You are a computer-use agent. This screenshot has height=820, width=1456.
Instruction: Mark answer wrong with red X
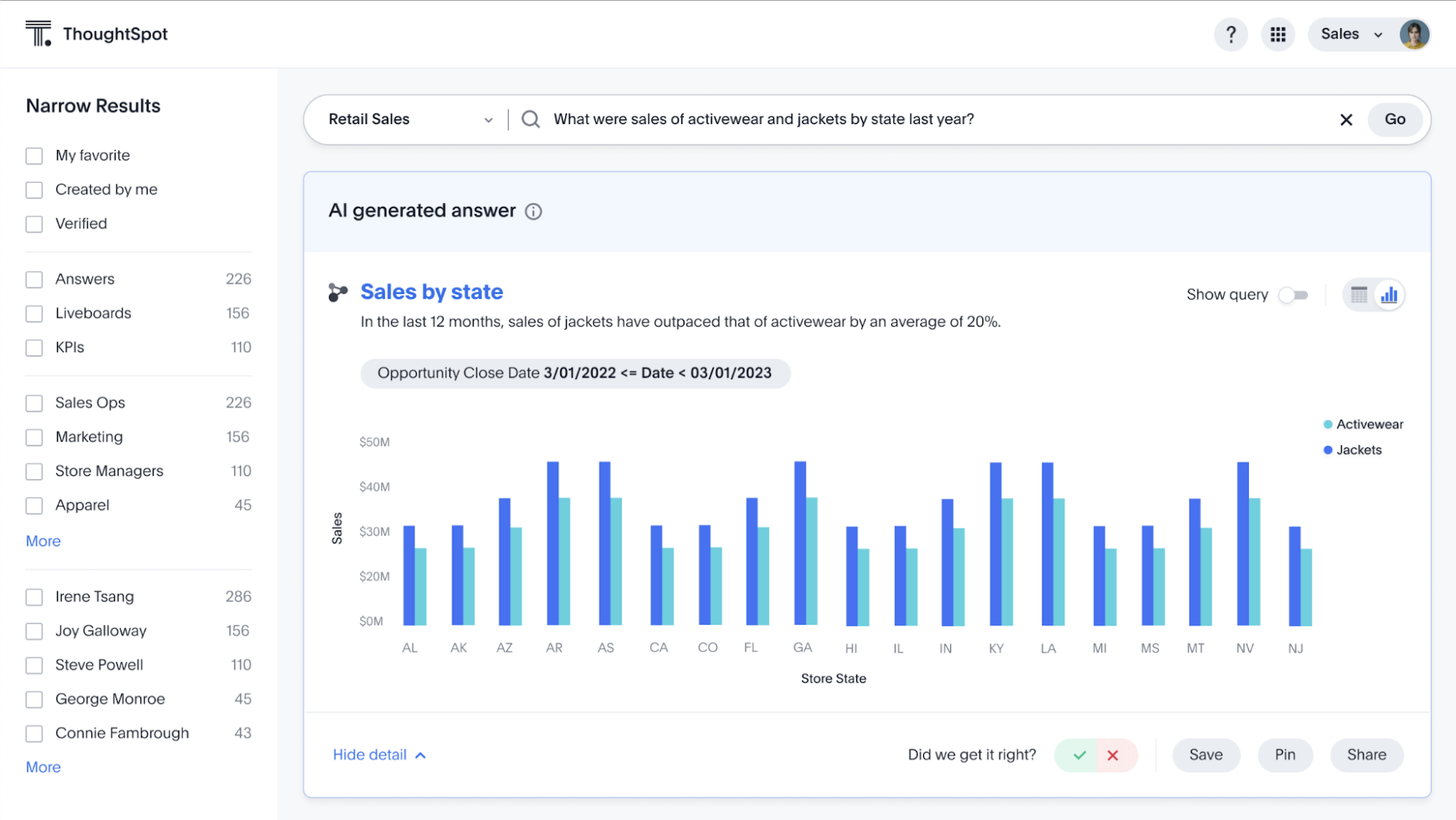(x=1113, y=755)
